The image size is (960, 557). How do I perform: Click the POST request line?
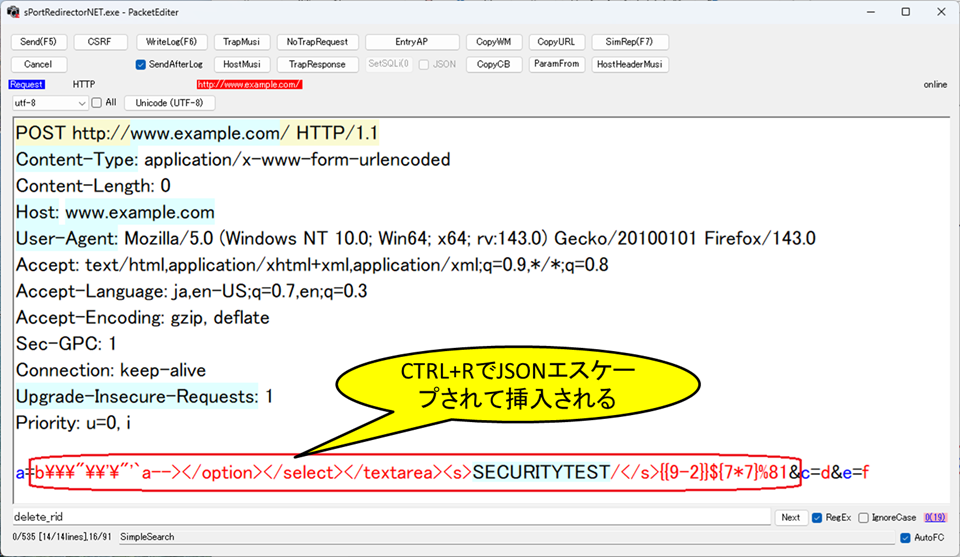[x=197, y=133]
